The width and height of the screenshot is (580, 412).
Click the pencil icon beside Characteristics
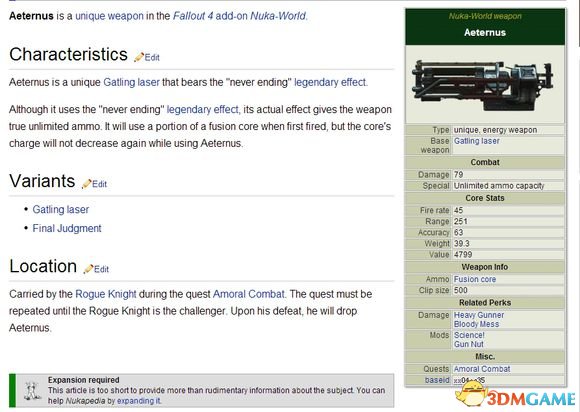(x=139, y=57)
